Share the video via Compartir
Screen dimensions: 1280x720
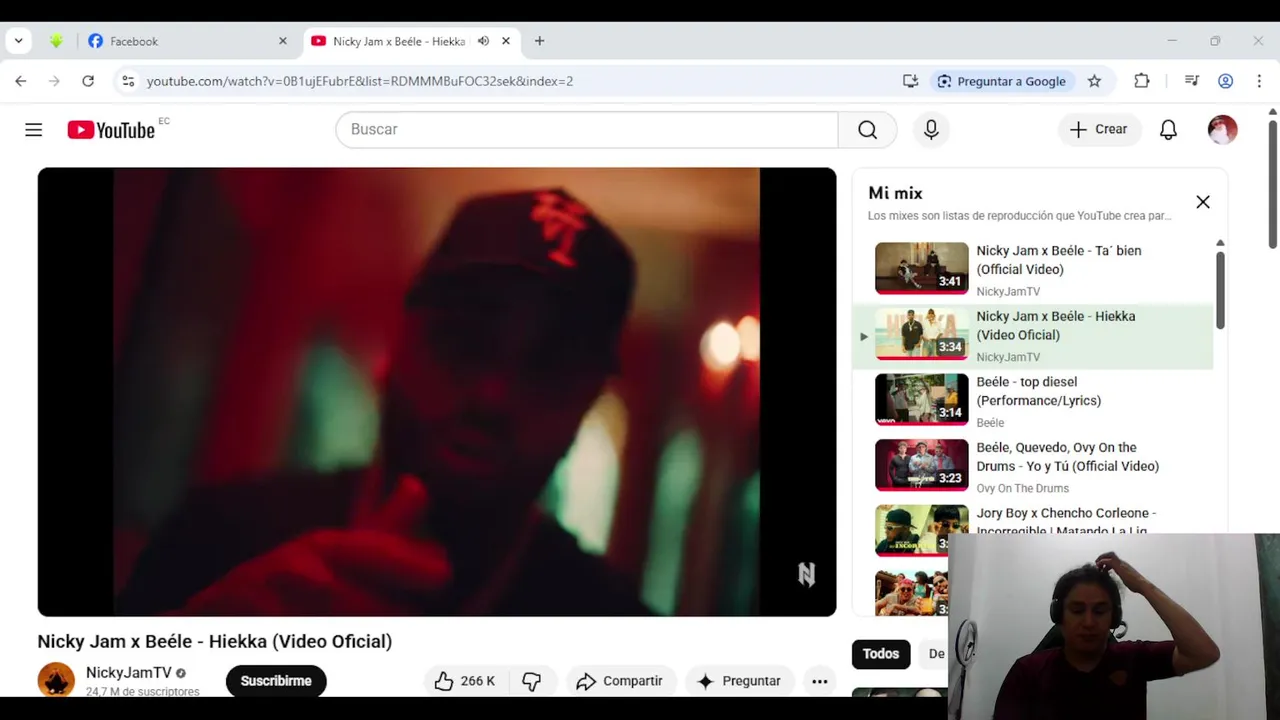[620, 681]
